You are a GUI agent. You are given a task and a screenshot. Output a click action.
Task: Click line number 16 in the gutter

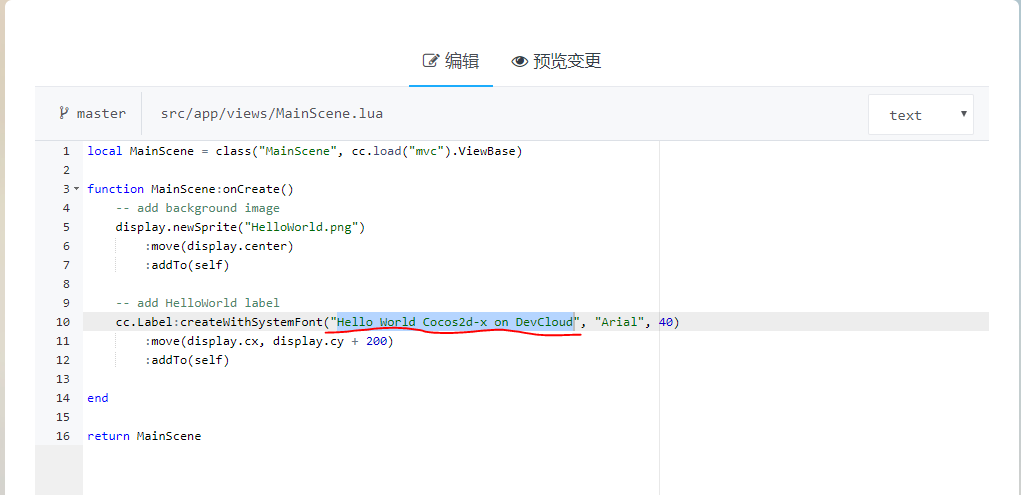(x=63, y=436)
